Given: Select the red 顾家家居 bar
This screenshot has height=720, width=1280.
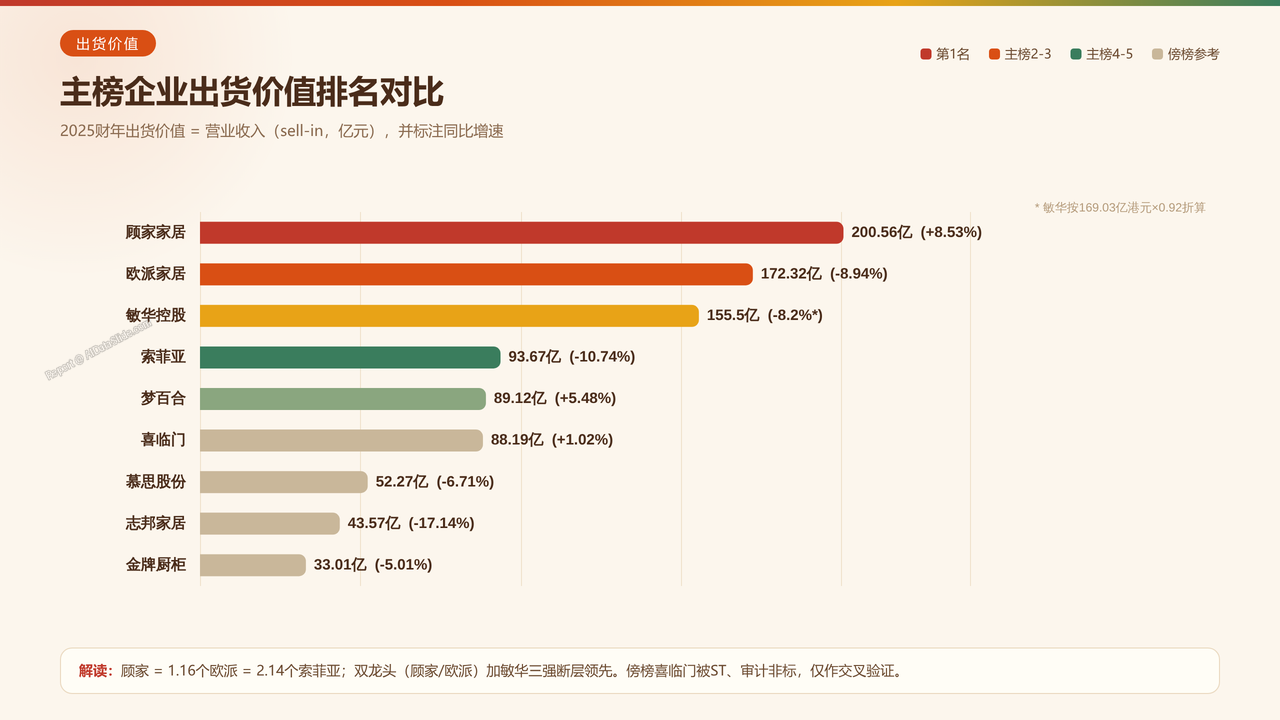Looking at the screenshot, I should click(522, 232).
